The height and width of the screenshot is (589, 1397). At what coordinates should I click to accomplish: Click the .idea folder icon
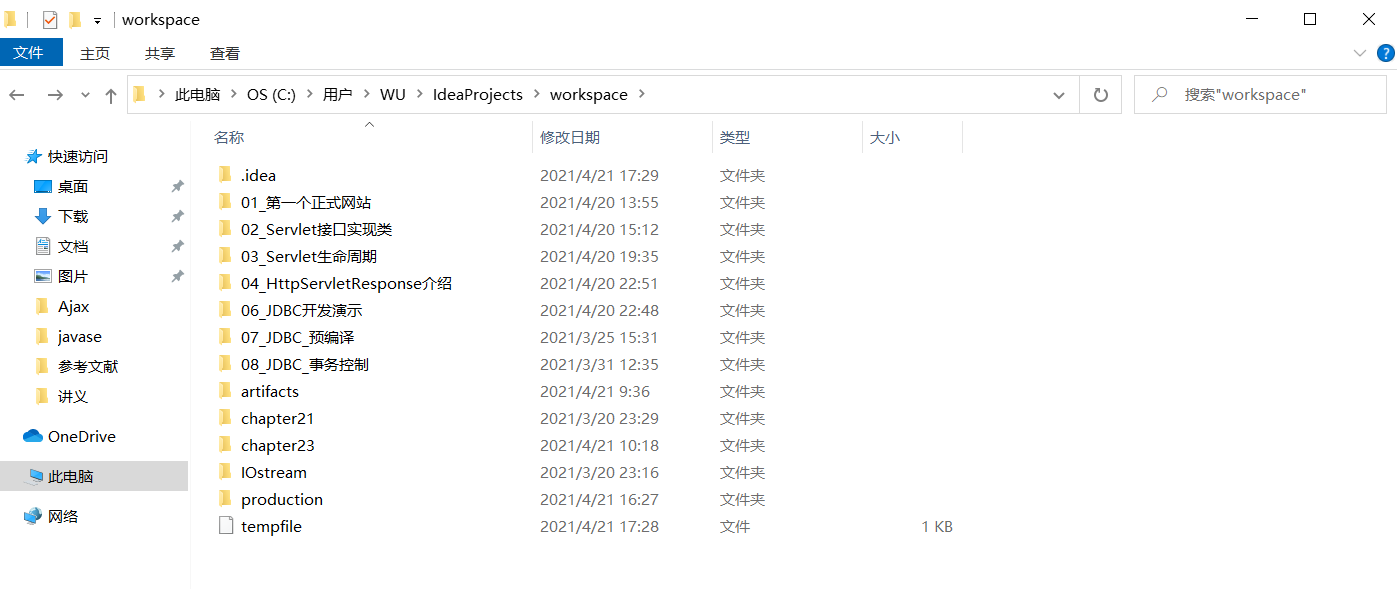pyautogui.click(x=225, y=175)
